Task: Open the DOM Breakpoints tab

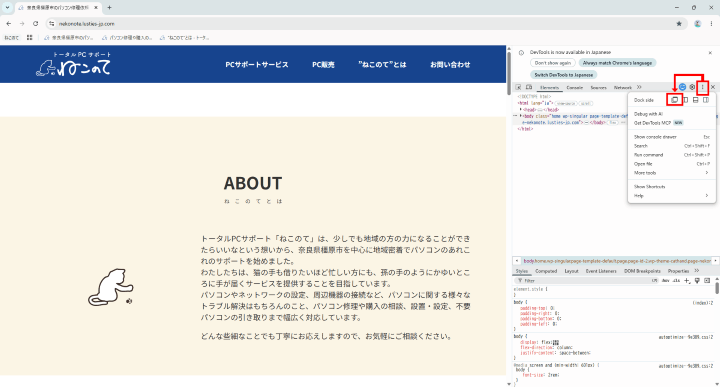Action: pos(642,271)
